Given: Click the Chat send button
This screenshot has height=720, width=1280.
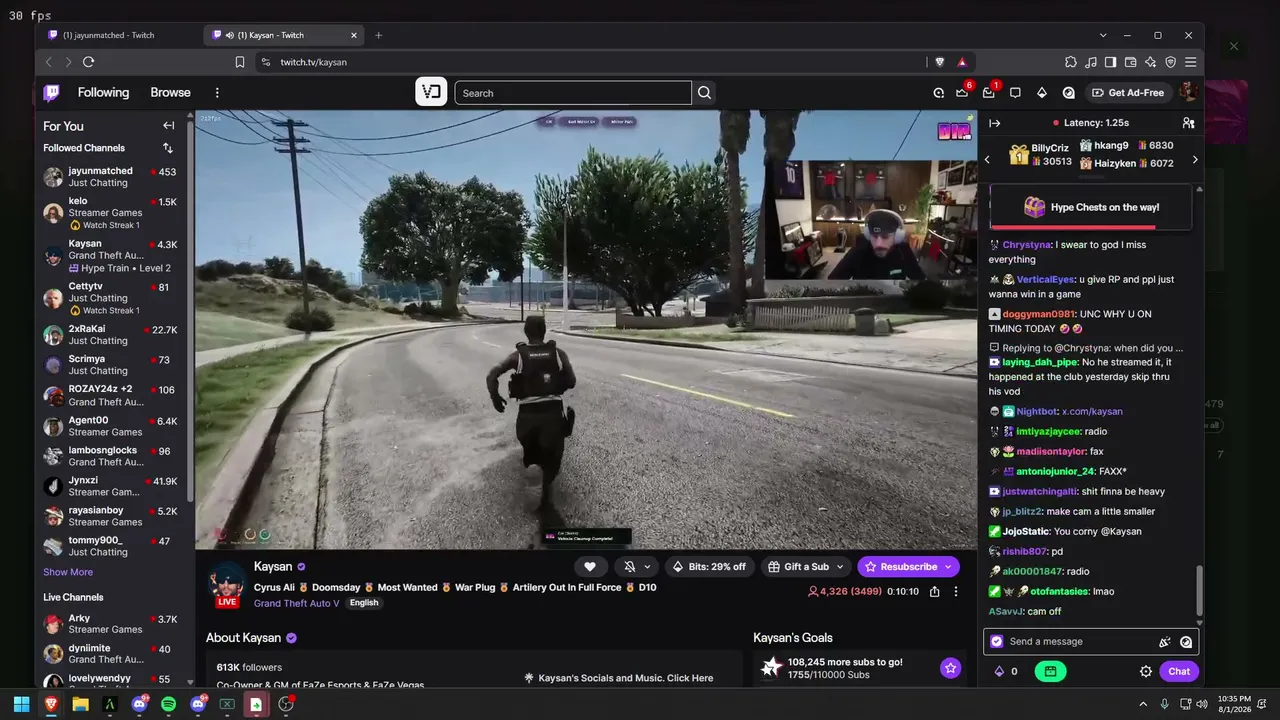Looking at the screenshot, I should pyautogui.click(x=1179, y=672).
